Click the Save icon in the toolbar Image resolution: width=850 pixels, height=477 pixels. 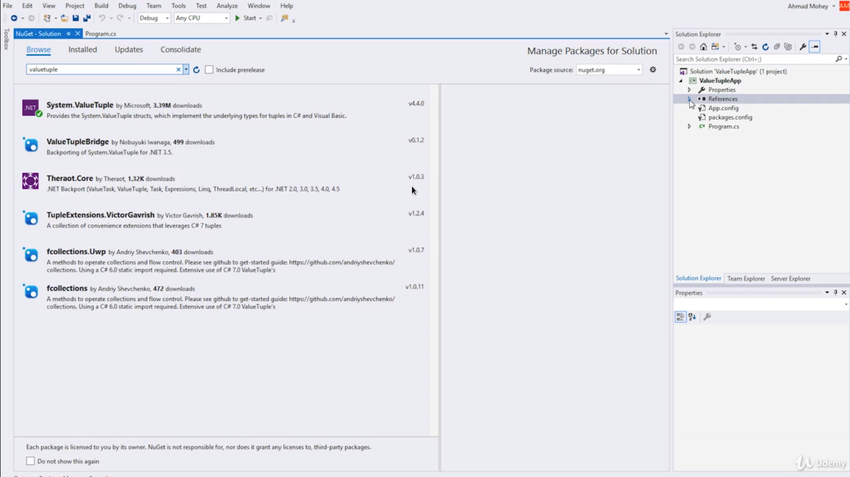[x=75, y=18]
